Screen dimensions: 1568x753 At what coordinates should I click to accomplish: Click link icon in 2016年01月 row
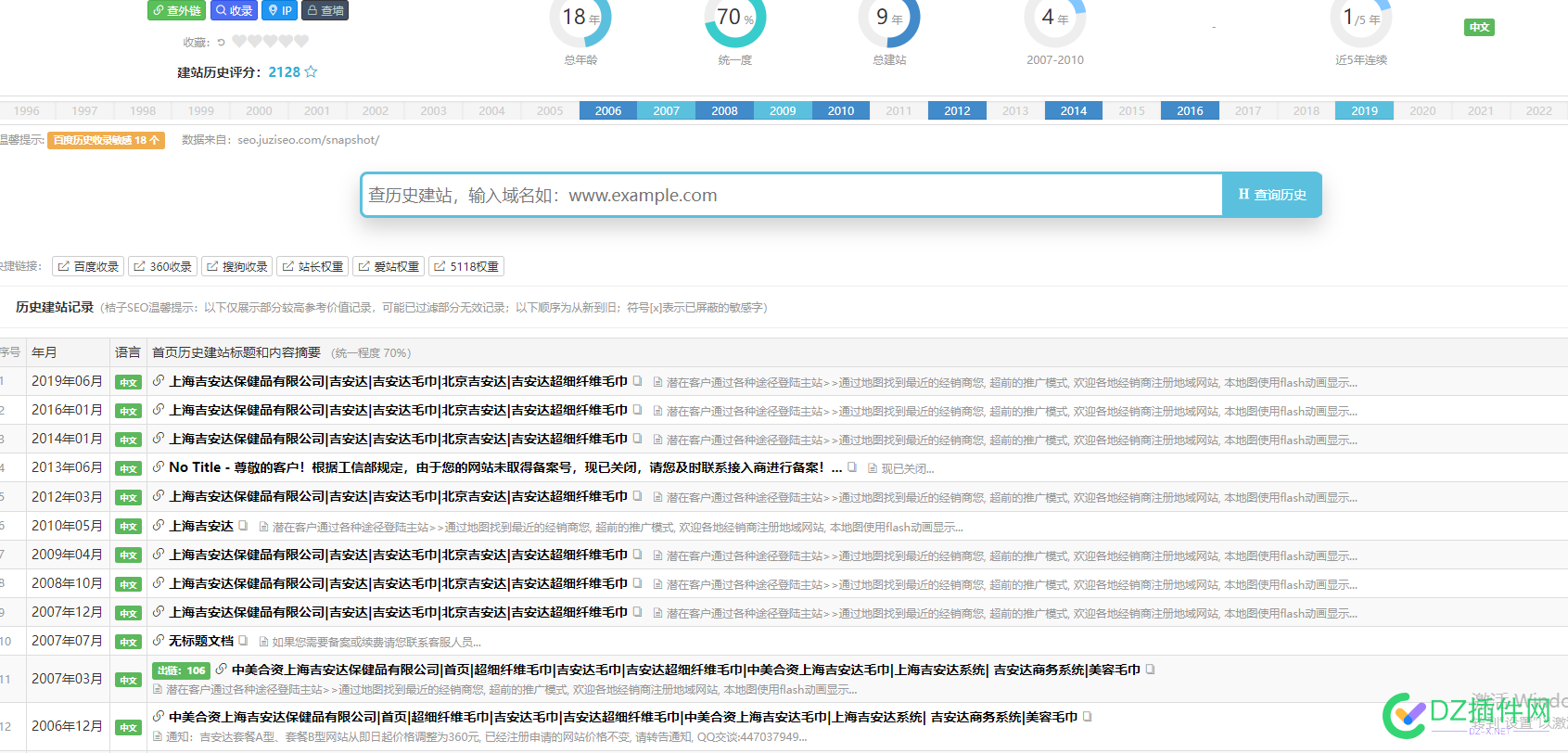click(x=159, y=410)
